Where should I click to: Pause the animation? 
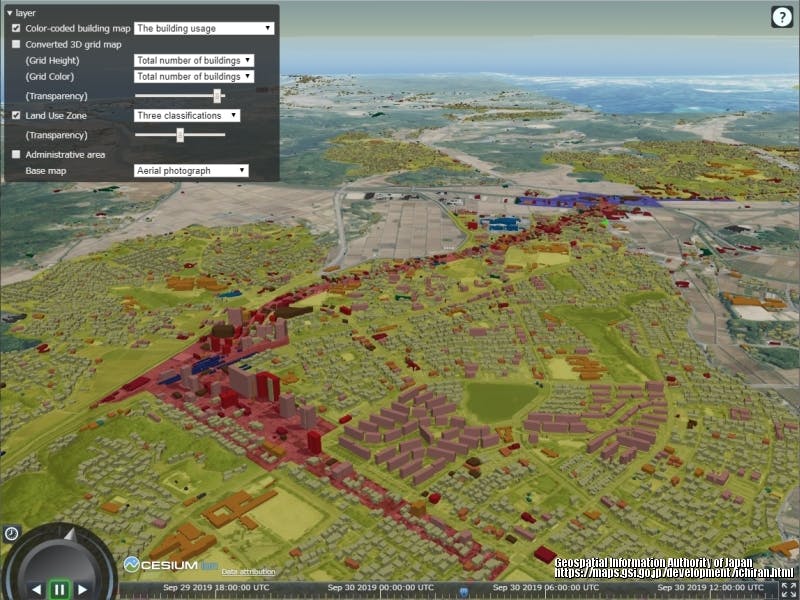pos(59,590)
